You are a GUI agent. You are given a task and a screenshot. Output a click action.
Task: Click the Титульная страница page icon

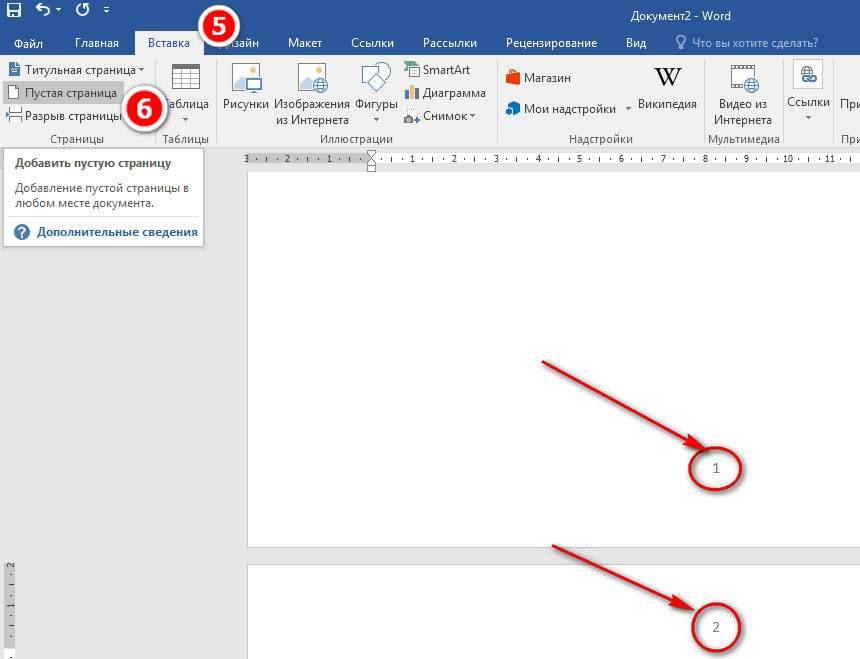[x=14, y=69]
